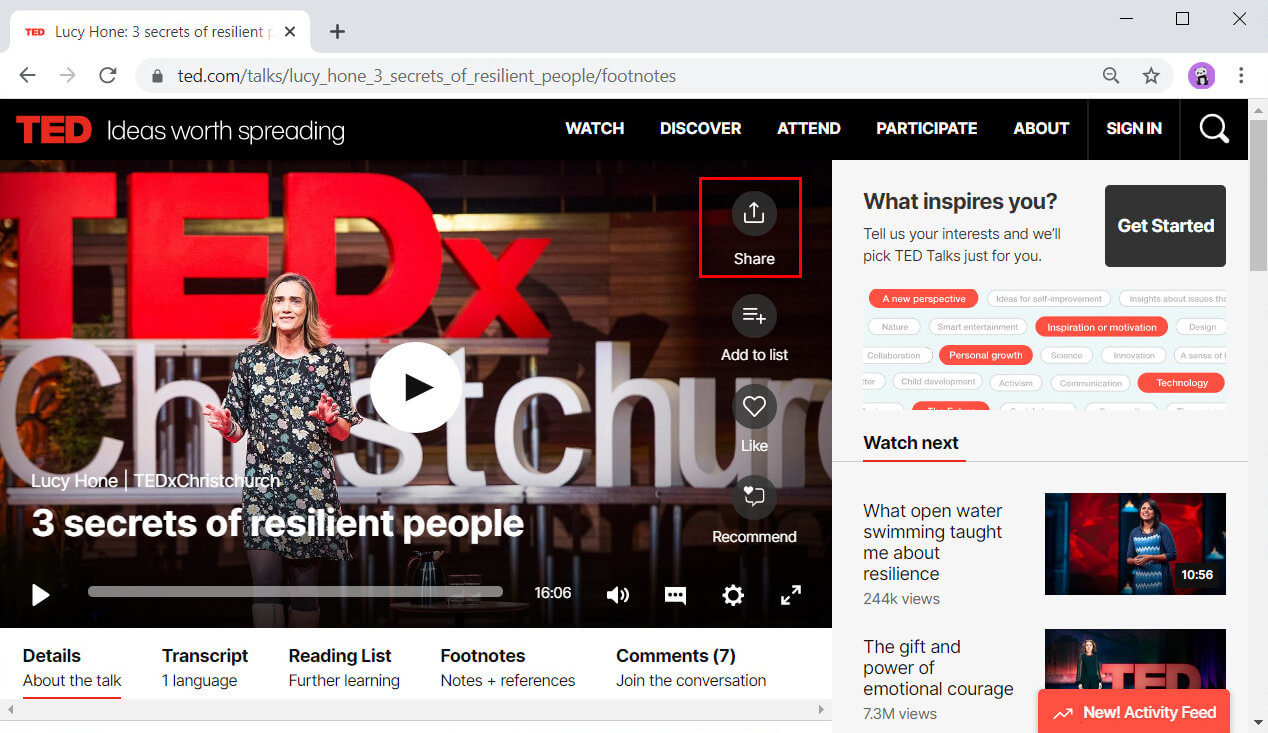Select the Science interest tag
The image size is (1268, 733).
[1066, 355]
